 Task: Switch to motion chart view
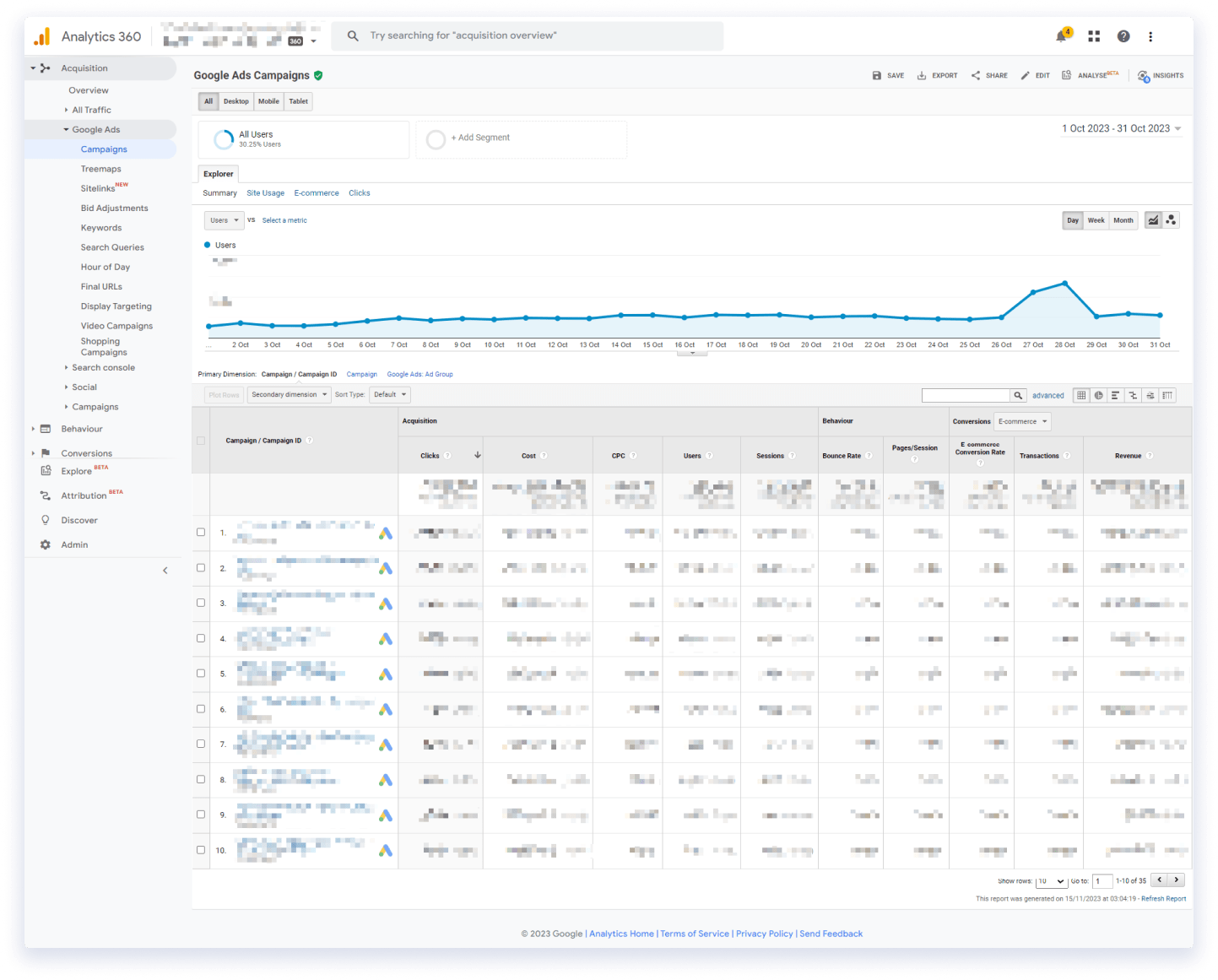click(x=1171, y=220)
